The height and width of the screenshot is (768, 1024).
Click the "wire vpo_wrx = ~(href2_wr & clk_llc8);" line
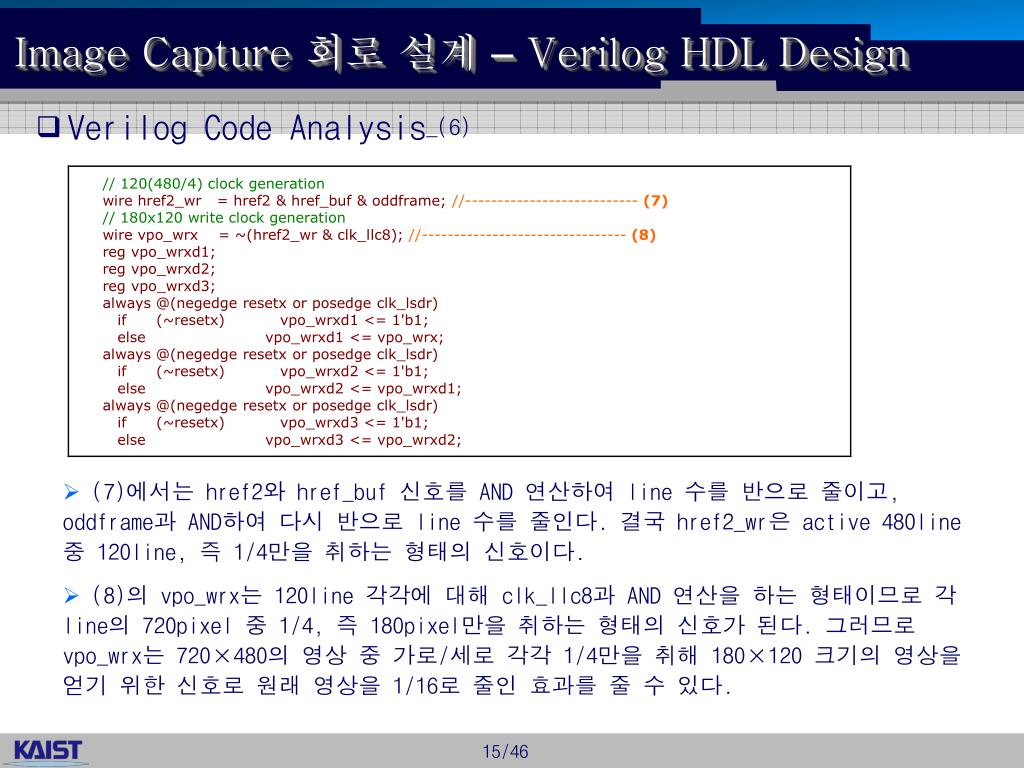(253, 234)
